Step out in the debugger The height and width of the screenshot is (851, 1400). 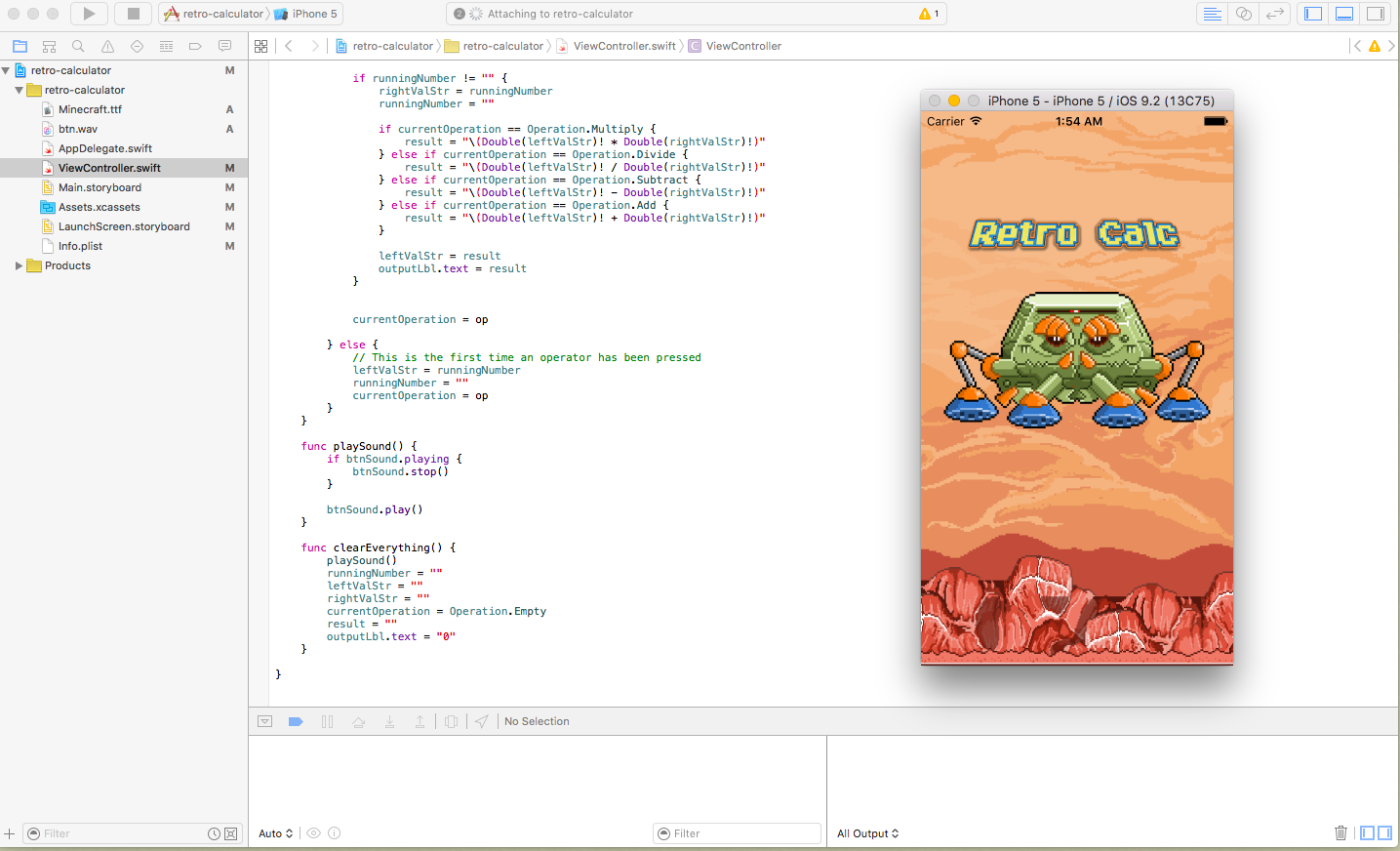420,721
